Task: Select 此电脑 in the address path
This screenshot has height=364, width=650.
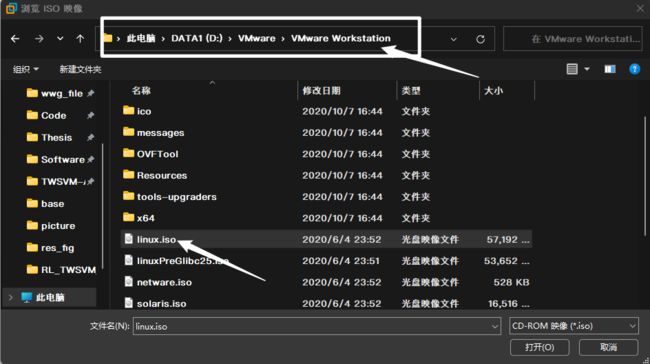Action: [141, 38]
